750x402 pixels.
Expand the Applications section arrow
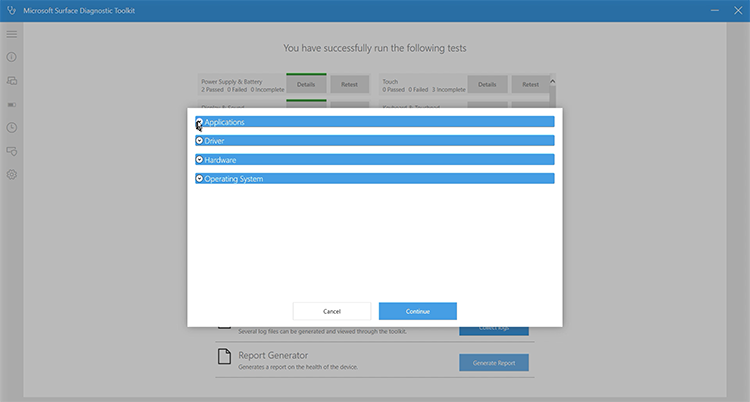[x=199, y=122]
